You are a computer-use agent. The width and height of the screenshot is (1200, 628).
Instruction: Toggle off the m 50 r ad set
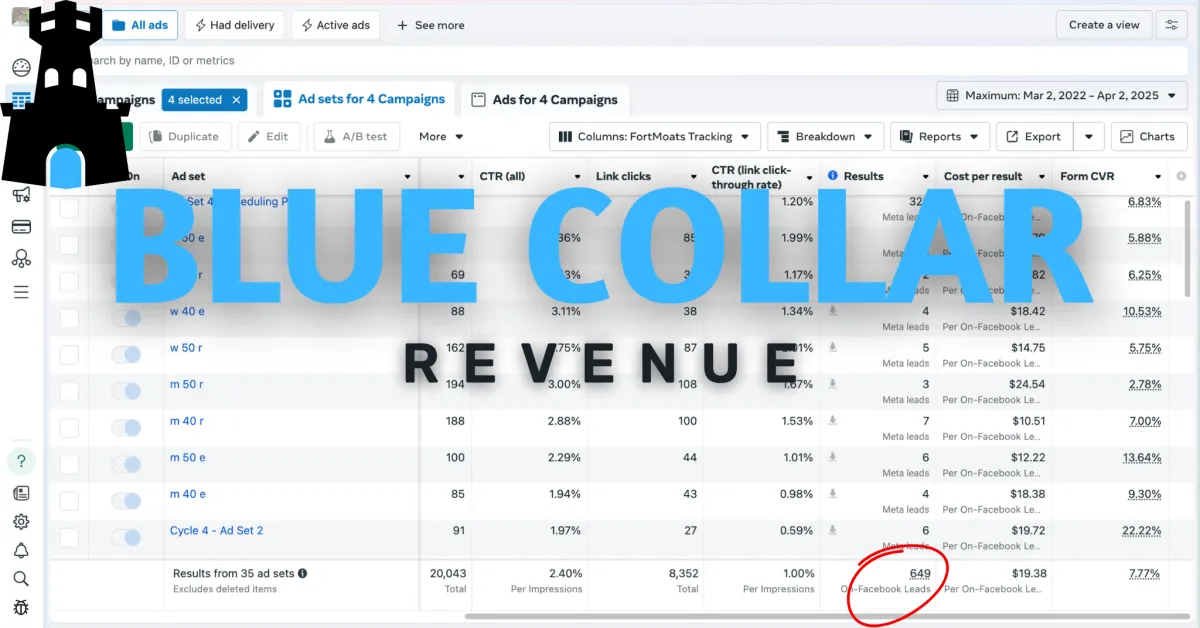click(x=126, y=391)
